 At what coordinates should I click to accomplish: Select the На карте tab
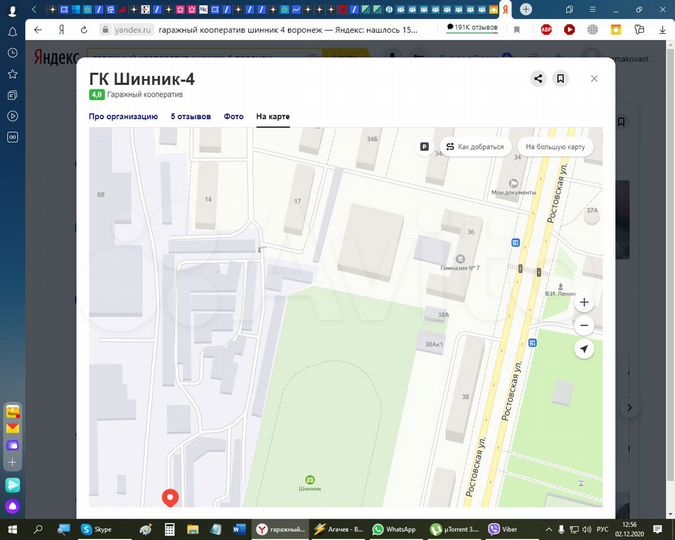(x=273, y=116)
